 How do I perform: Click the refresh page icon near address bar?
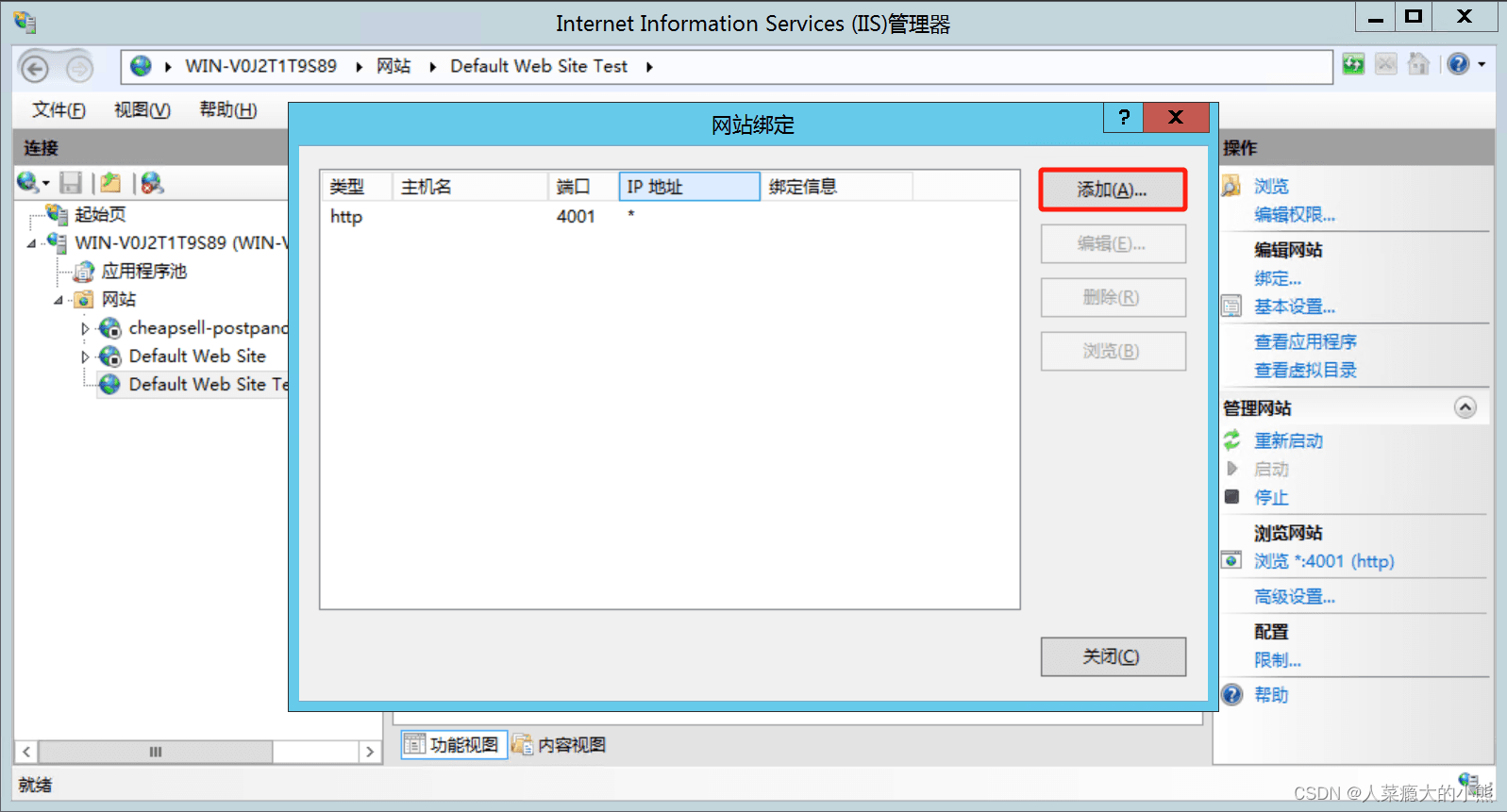(x=1353, y=64)
